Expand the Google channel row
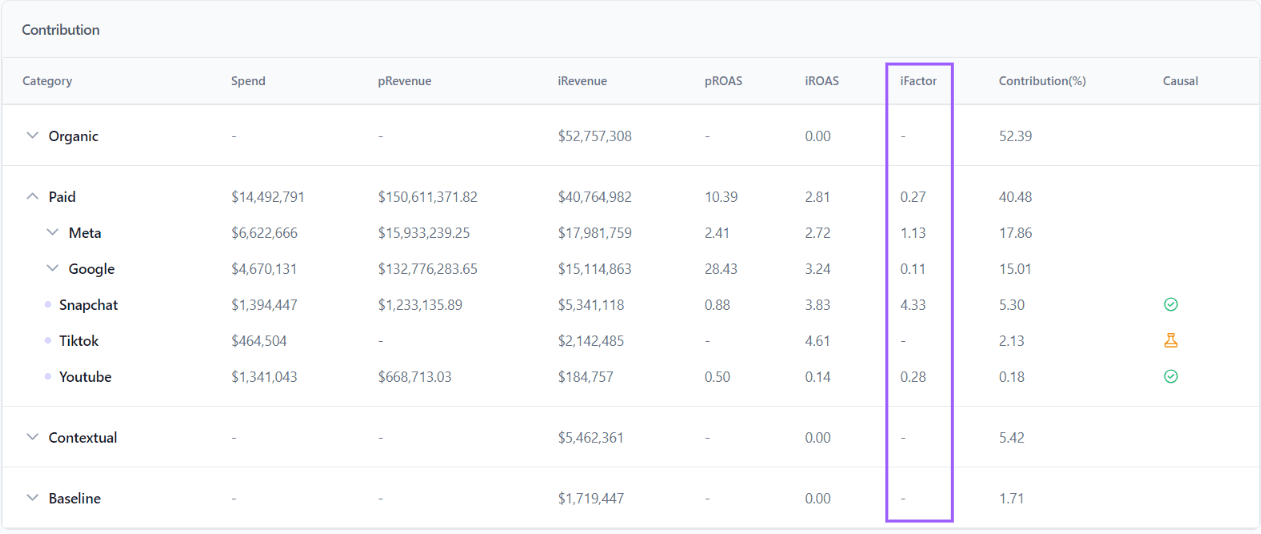 52,269
